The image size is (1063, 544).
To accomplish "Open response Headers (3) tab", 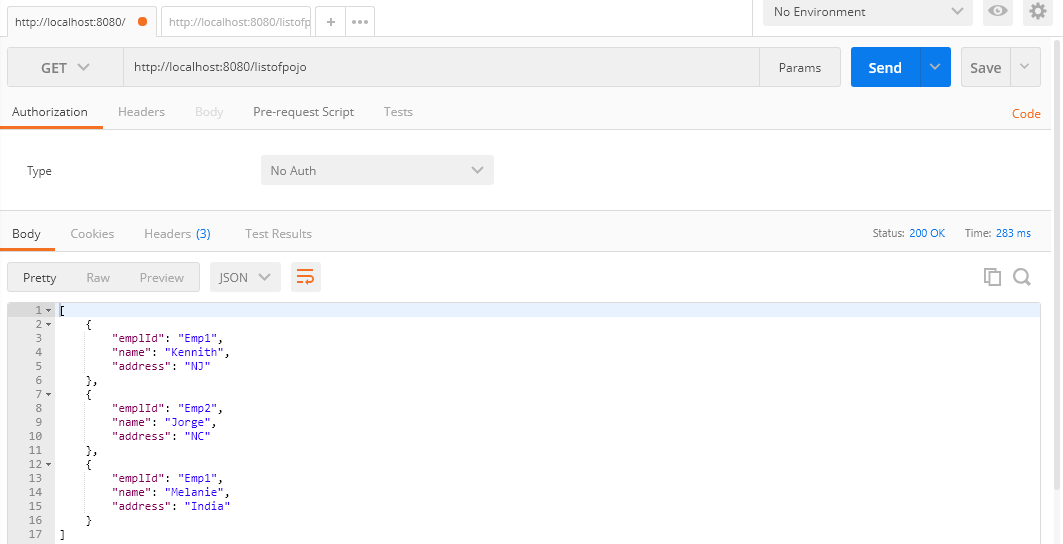I will pyautogui.click(x=177, y=234).
